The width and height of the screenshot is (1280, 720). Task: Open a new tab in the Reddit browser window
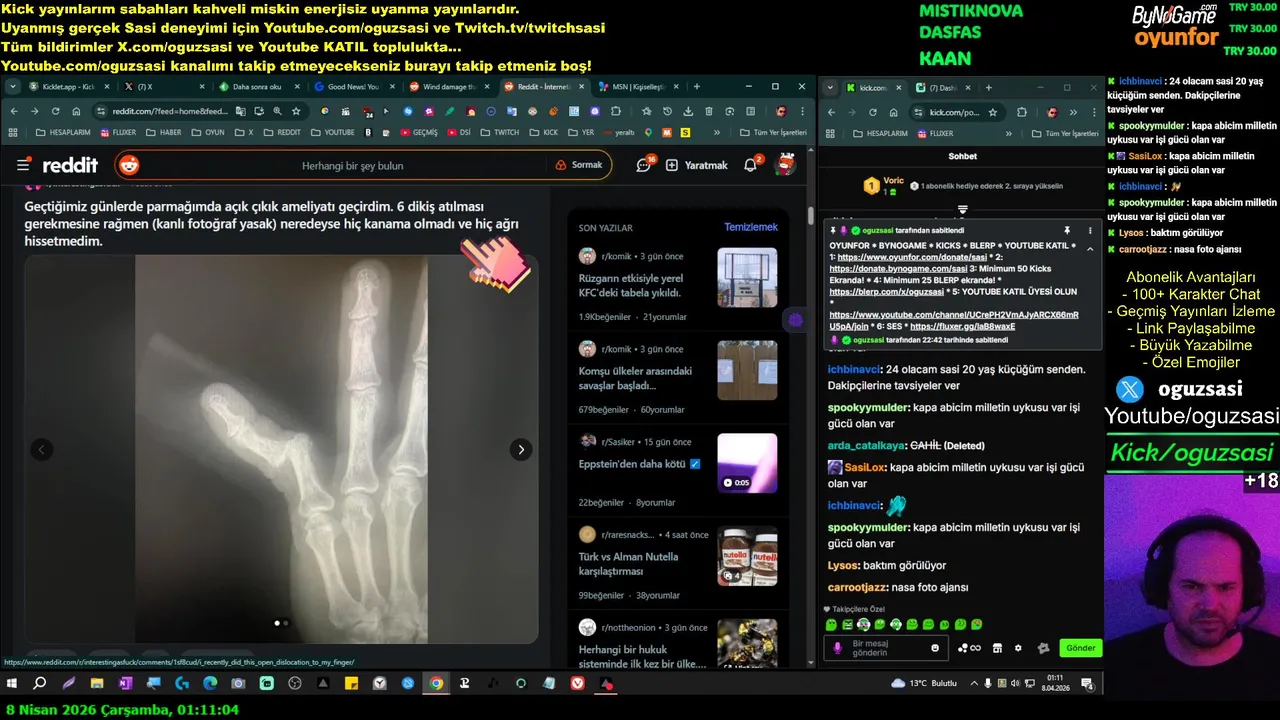tap(697, 87)
